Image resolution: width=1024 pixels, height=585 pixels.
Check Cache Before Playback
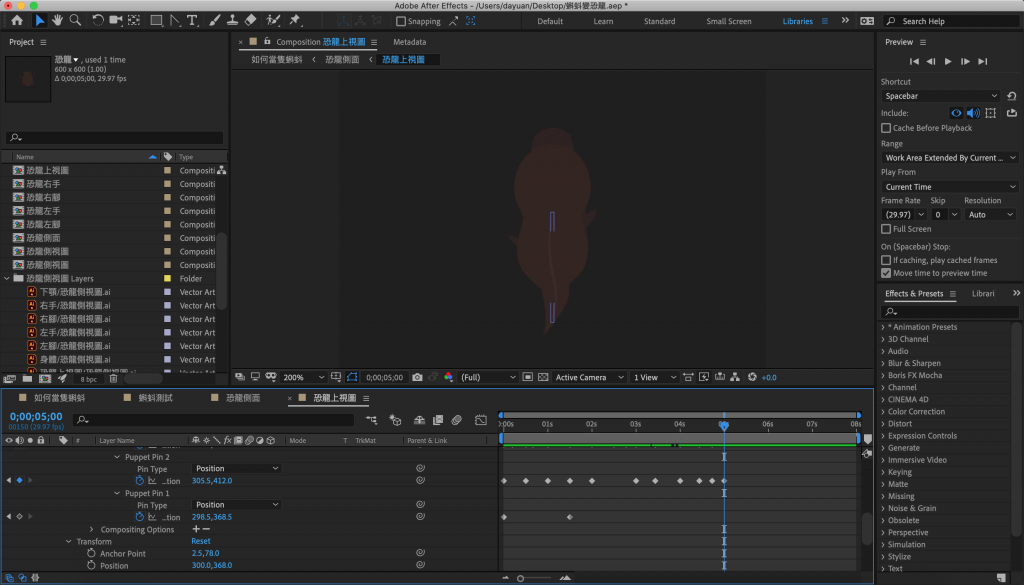click(886, 128)
